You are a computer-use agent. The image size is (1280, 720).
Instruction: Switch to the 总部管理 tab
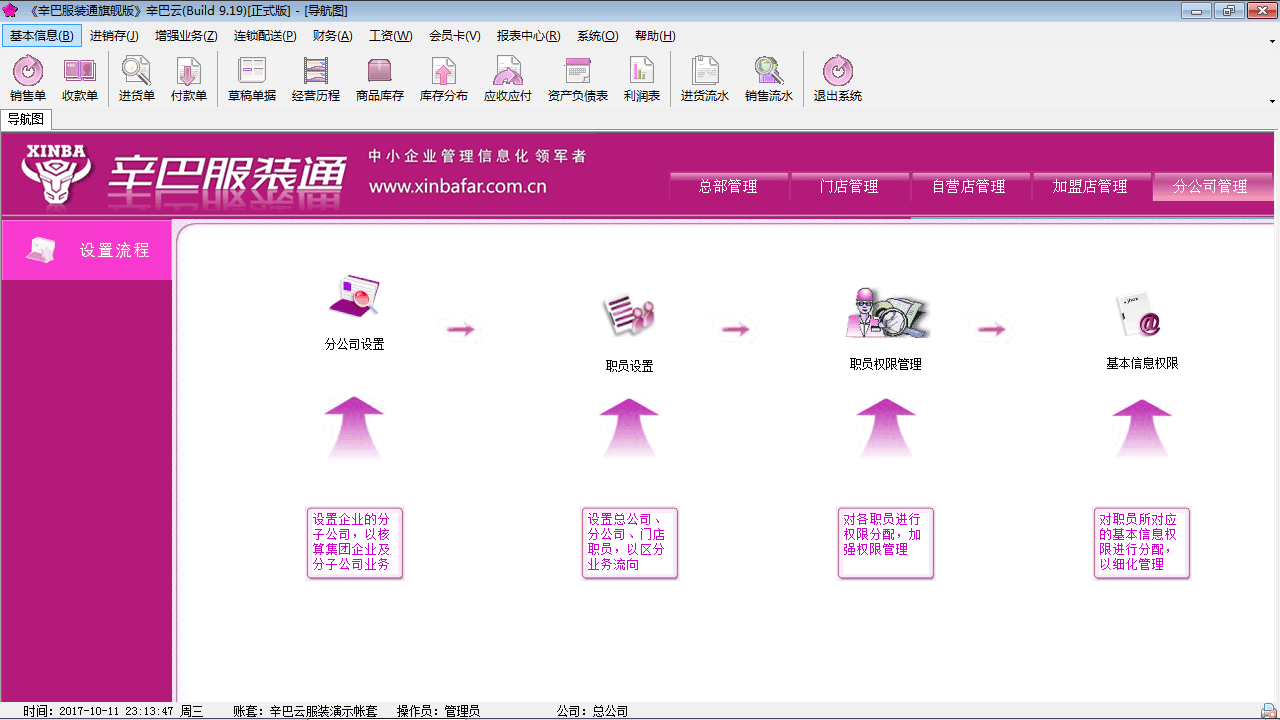[728, 186]
